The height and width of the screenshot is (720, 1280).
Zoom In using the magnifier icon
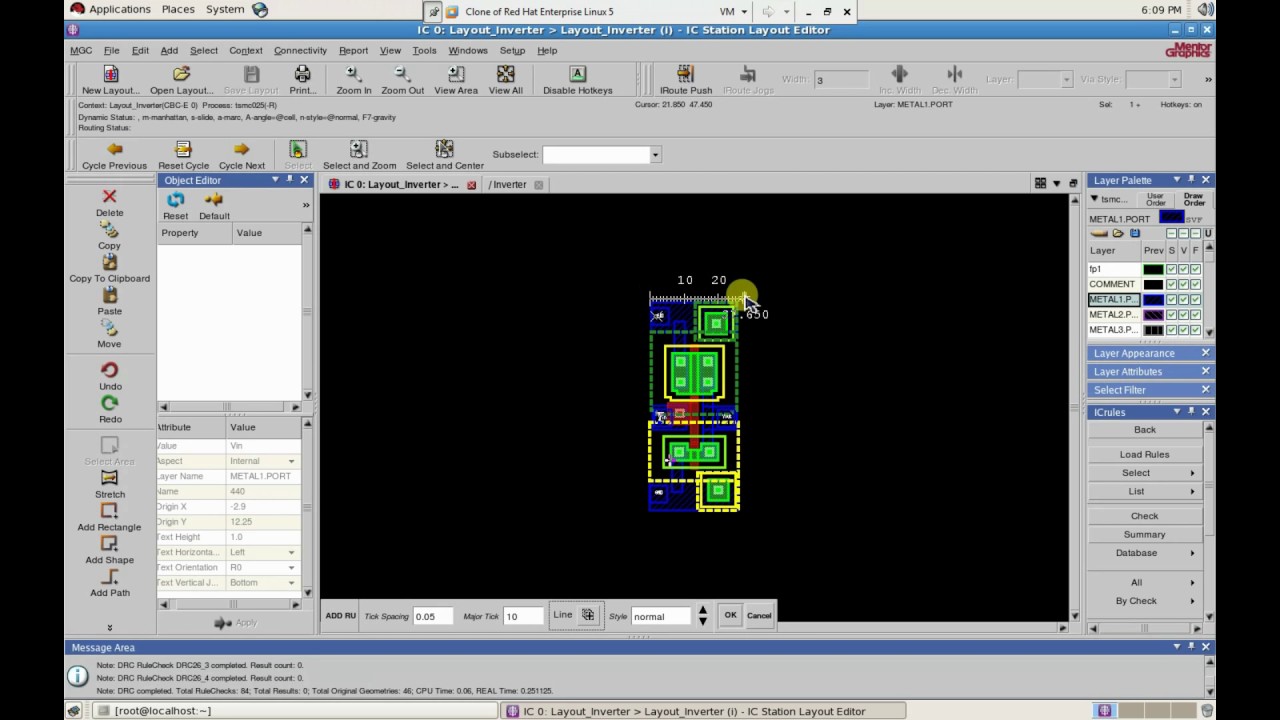tap(353, 74)
